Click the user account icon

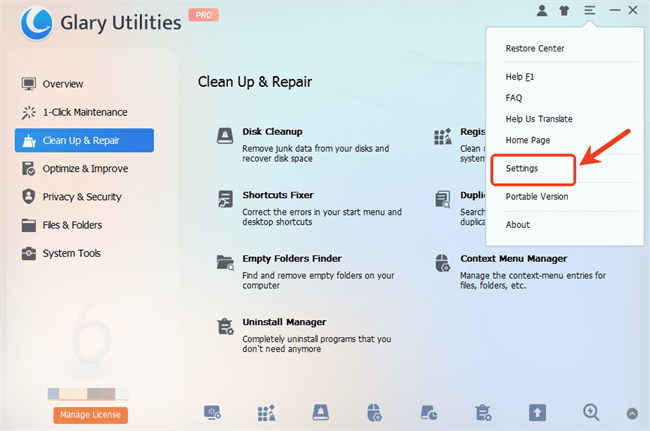point(542,11)
